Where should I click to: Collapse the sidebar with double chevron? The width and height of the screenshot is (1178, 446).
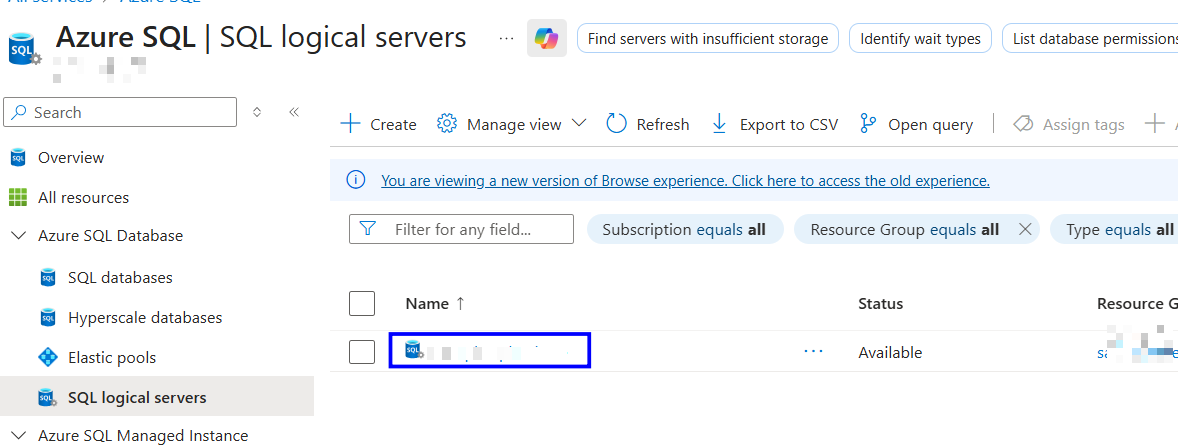pyautogui.click(x=294, y=112)
